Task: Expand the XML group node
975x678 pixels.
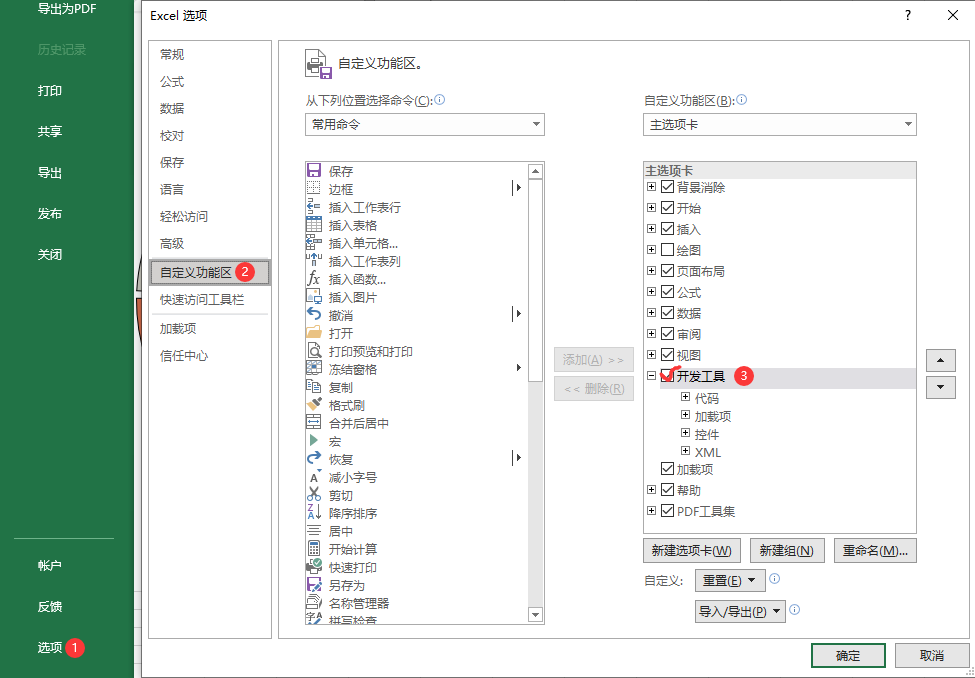Action: pyautogui.click(x=685, y=451)
